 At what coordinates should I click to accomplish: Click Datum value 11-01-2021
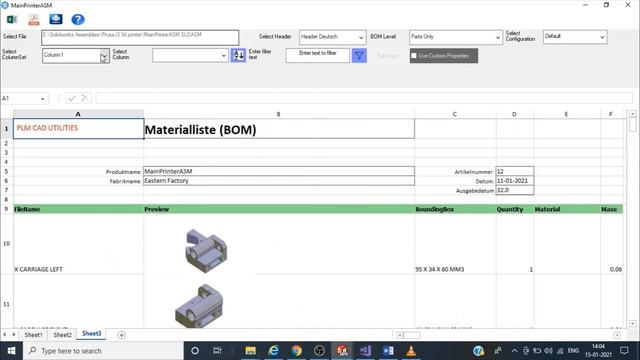pyautogui.click(x=514, y=181)
